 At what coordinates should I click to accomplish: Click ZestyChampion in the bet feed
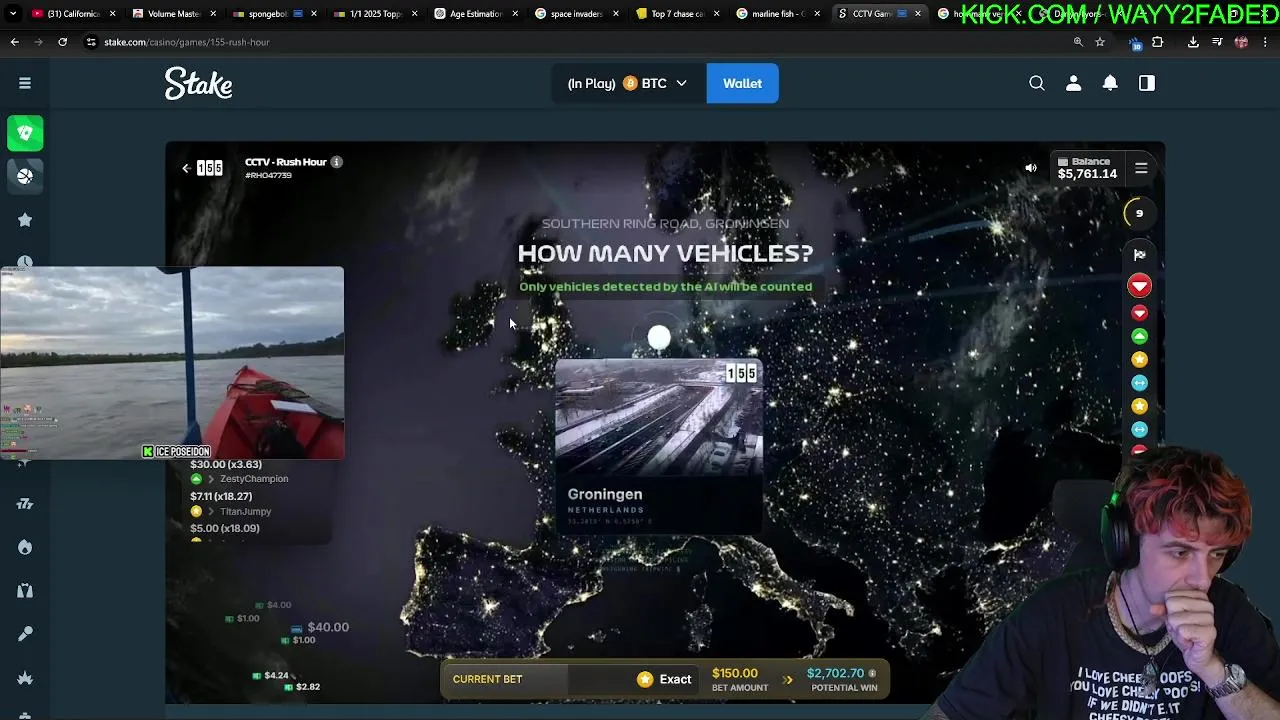pyautogui.click(x=254, y=479)
